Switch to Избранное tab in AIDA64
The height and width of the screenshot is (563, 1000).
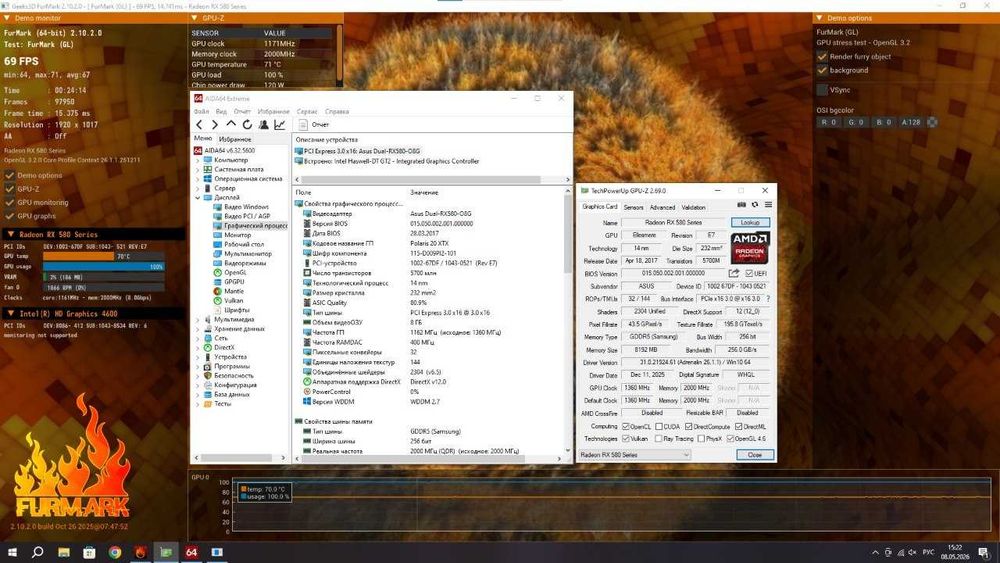[x=235, y=139]
